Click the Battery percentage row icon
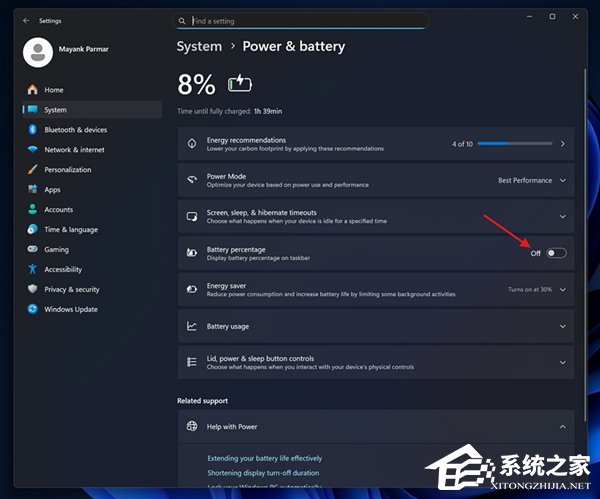The height and width of the screenshot is (499, 600). tap(192, 253)
